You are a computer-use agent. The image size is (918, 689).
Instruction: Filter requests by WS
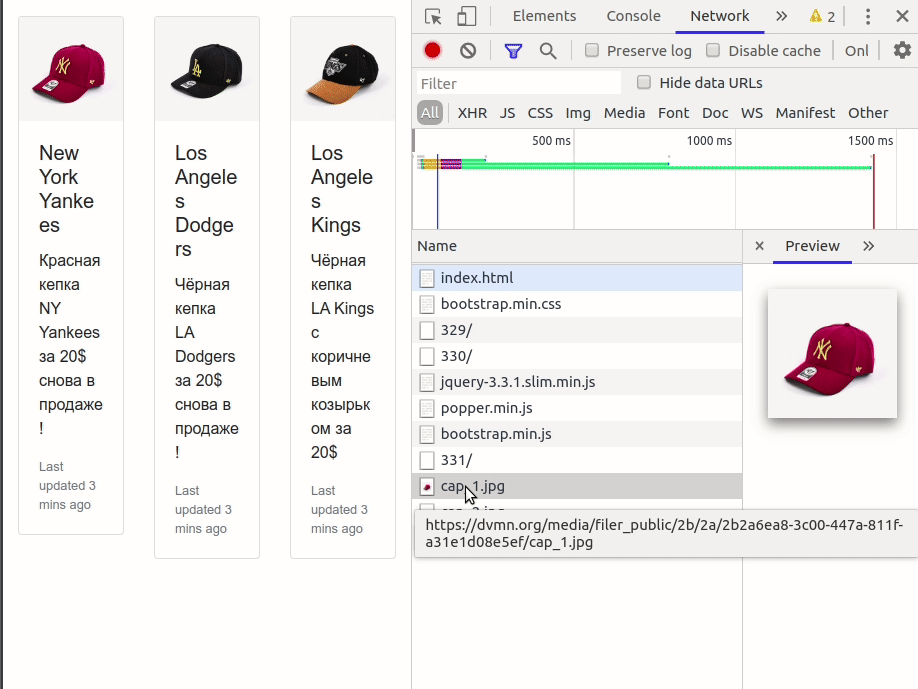[x=752, y=113]
